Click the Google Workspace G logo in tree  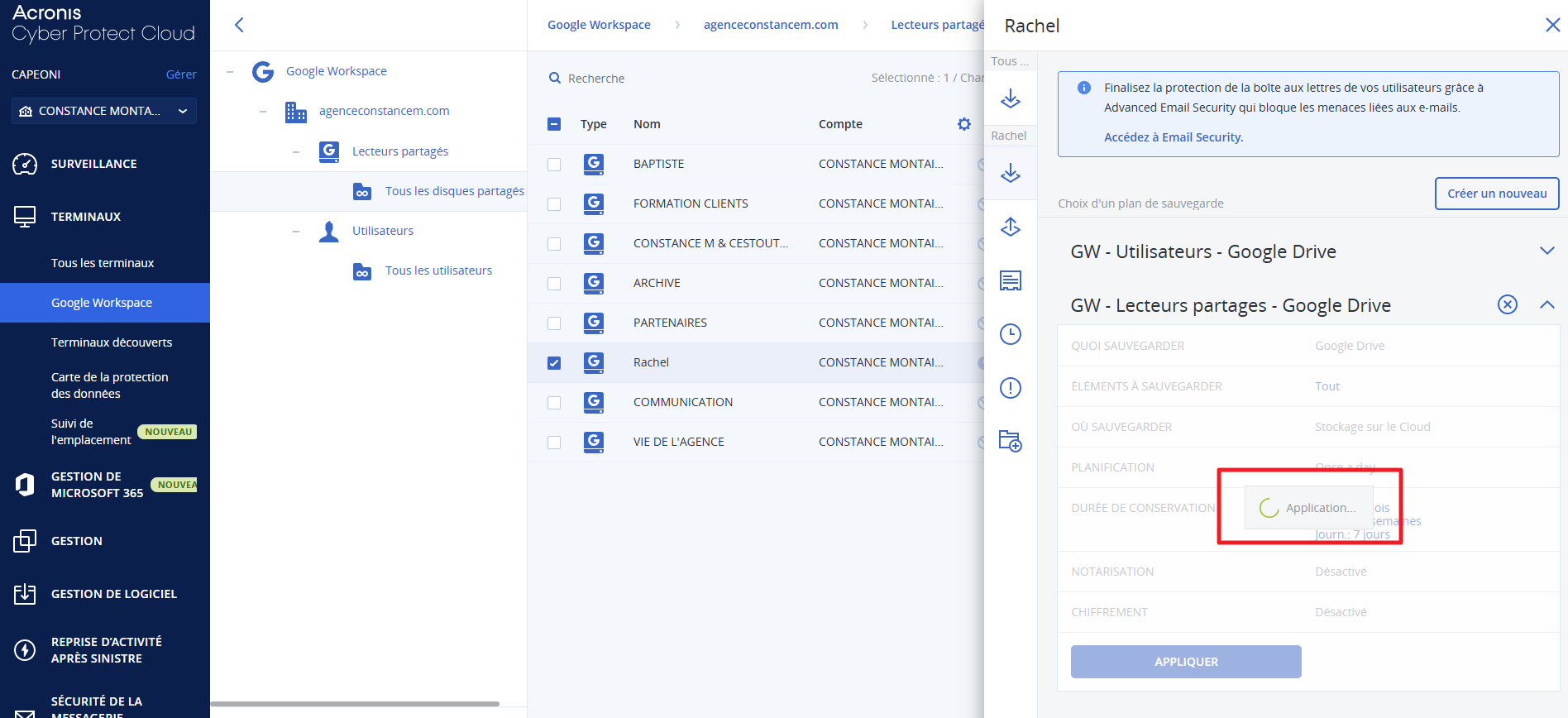pos(263,72)
